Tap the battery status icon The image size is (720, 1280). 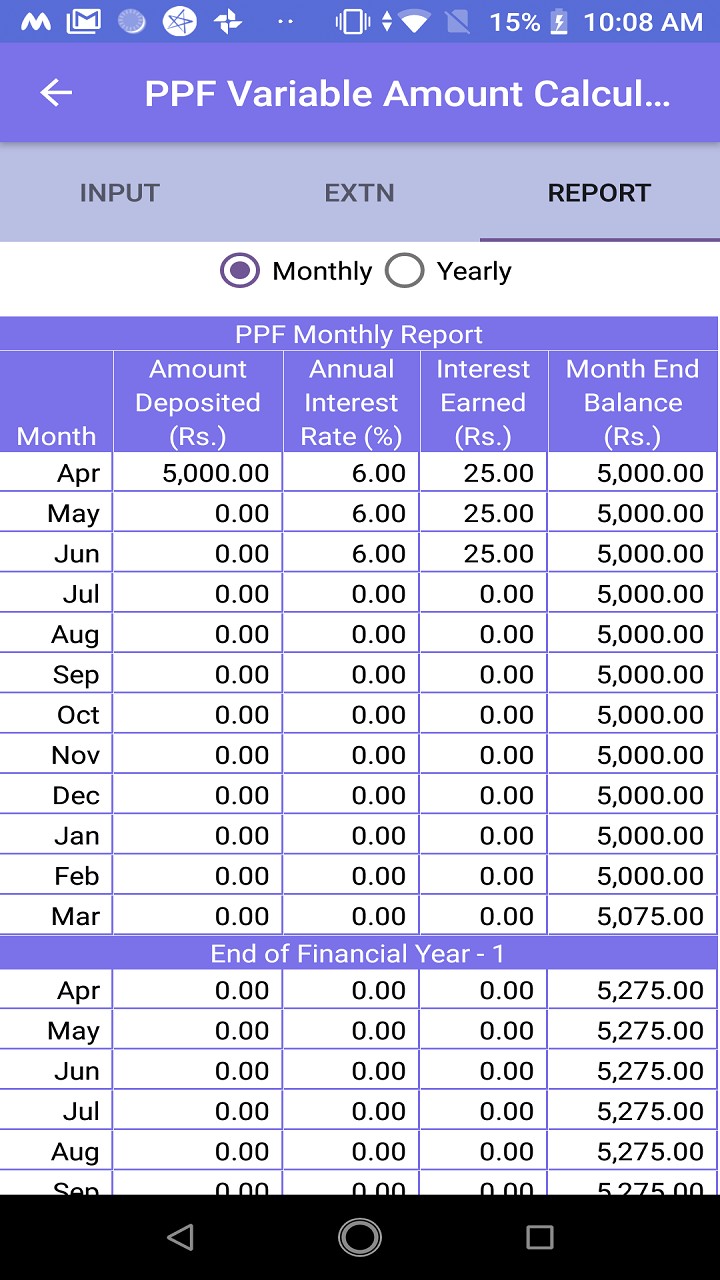point(559,21)
